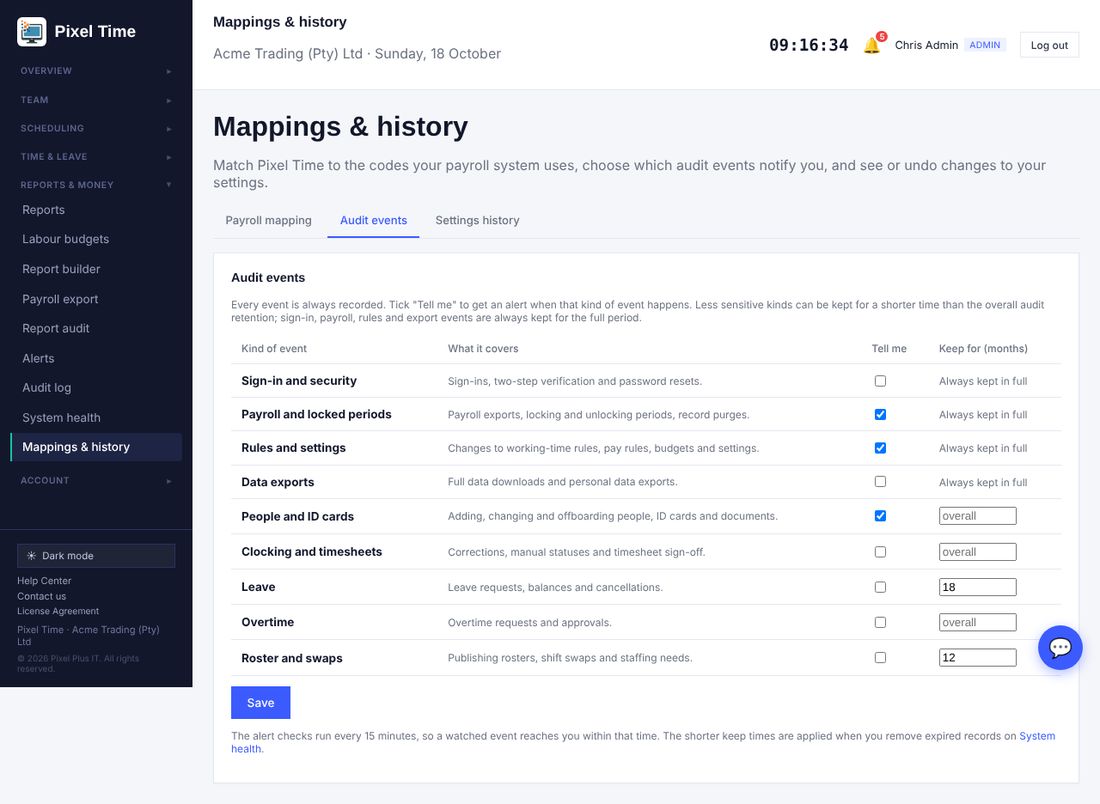
Task: Open System health in the sidebar
Action: [x=96, y=417]
